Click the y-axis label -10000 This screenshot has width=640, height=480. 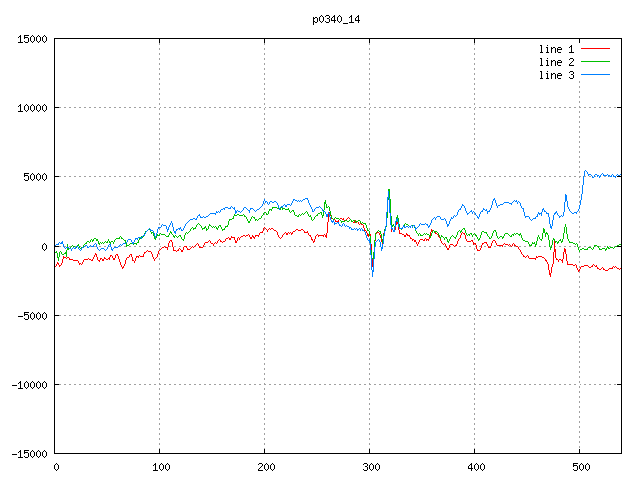29,385
